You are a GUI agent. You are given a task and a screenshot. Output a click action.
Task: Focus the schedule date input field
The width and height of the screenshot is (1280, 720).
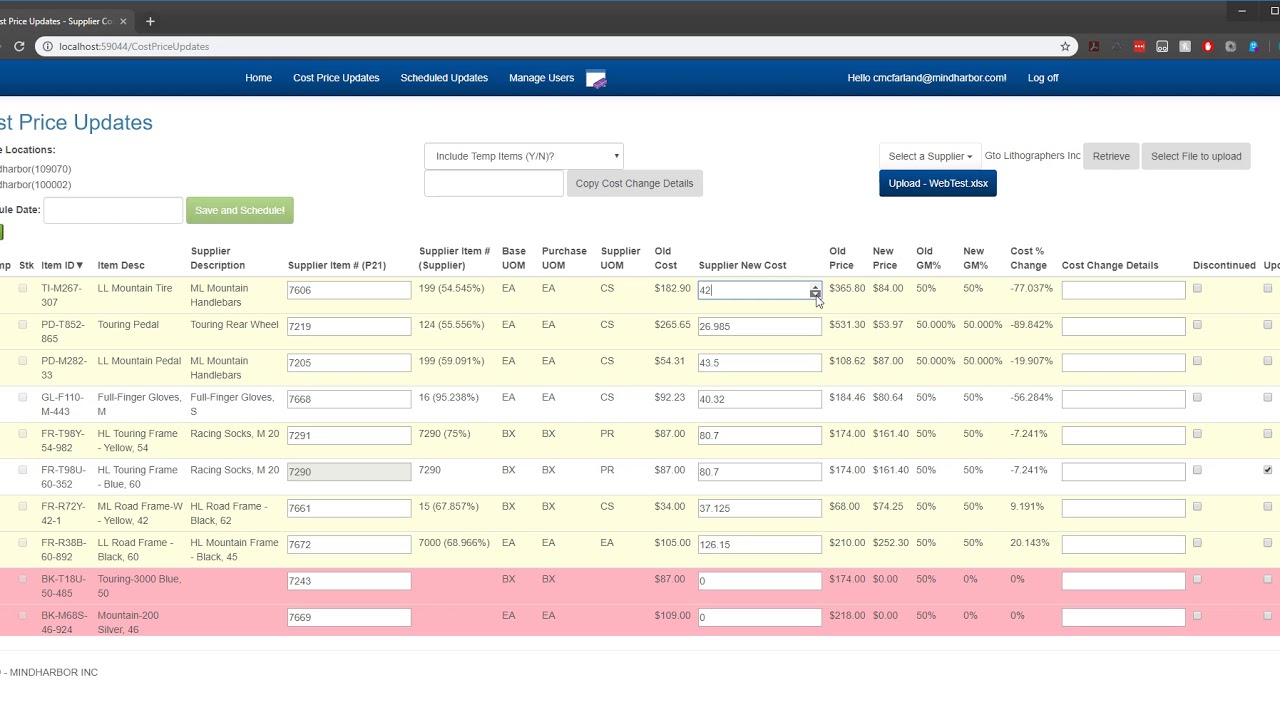coord(113,210)
